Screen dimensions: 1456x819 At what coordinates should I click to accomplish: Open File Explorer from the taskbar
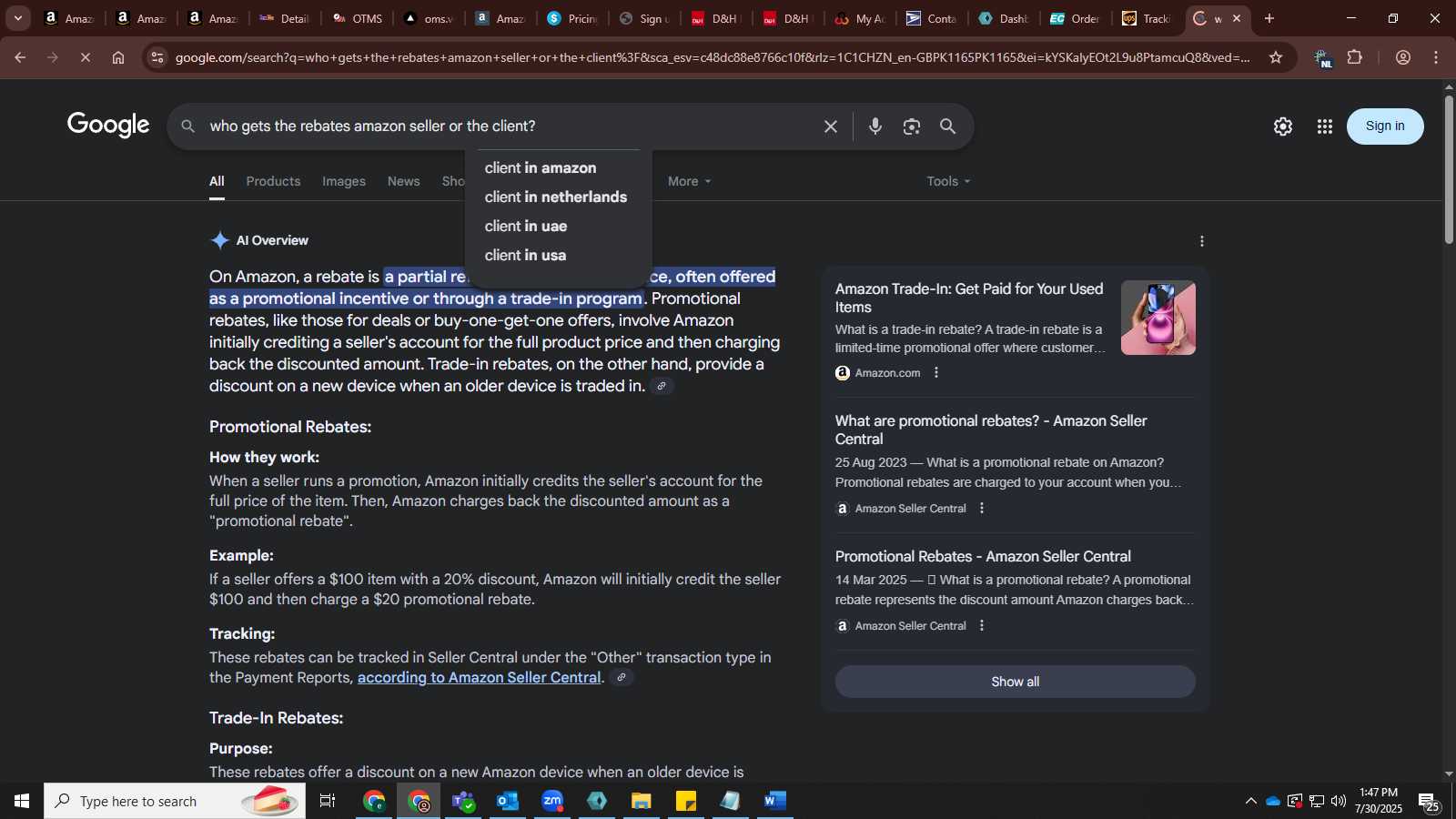coord(642,801)
